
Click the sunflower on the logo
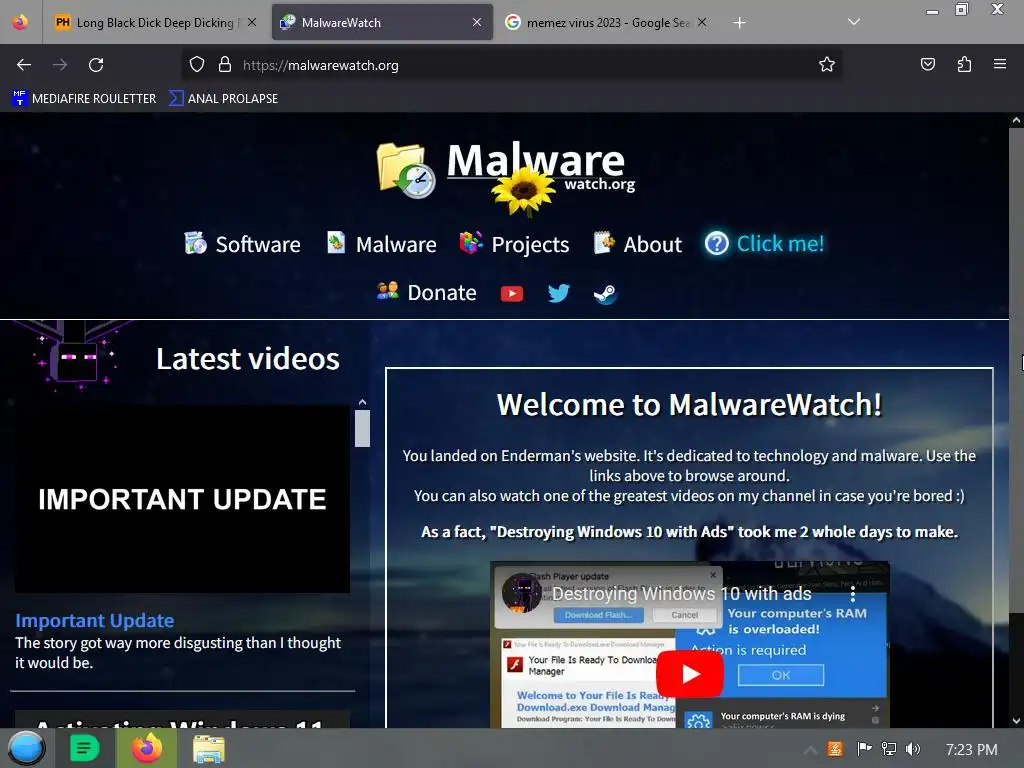coord(524,191)
